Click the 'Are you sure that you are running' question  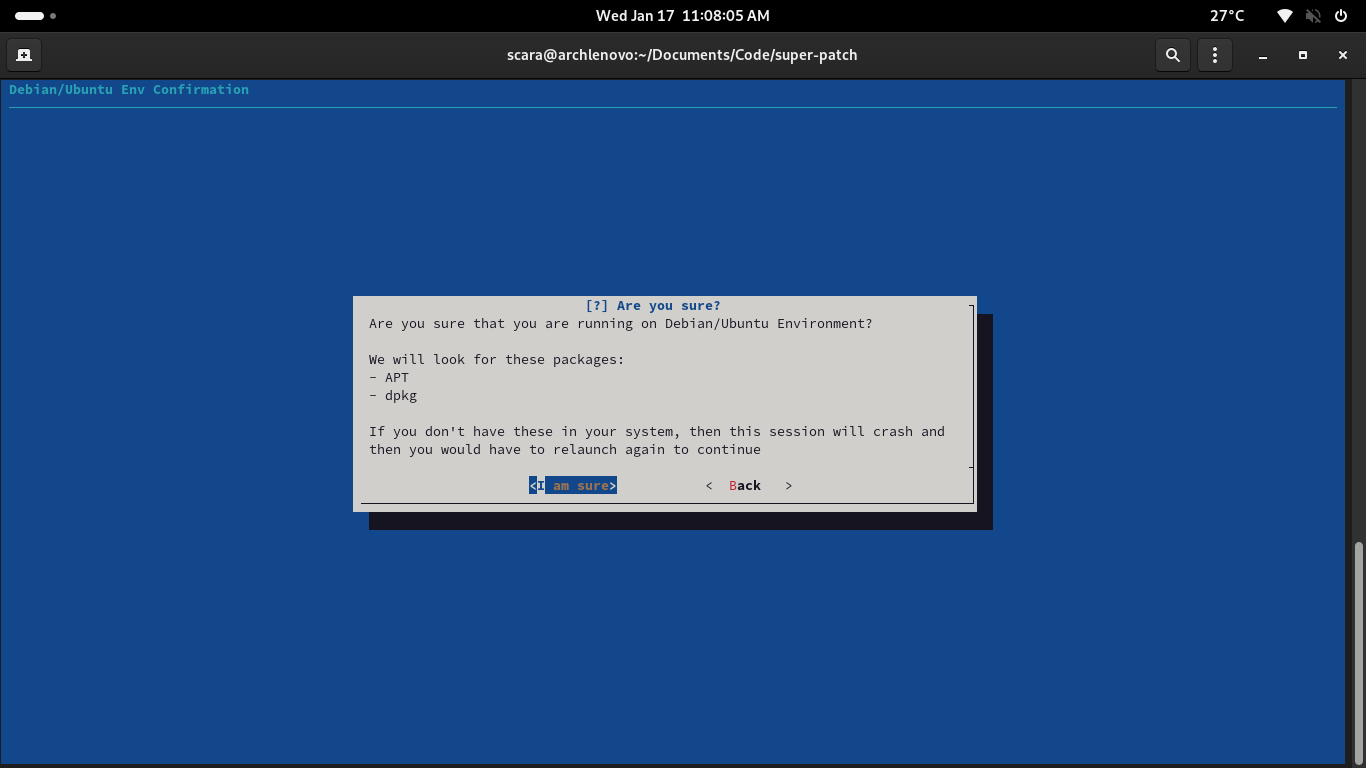[620, 323]
